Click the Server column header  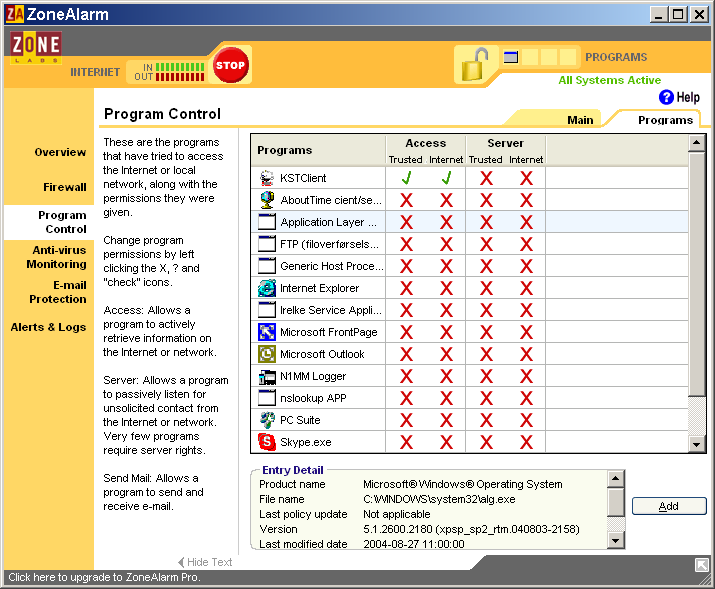click(506, 143)
